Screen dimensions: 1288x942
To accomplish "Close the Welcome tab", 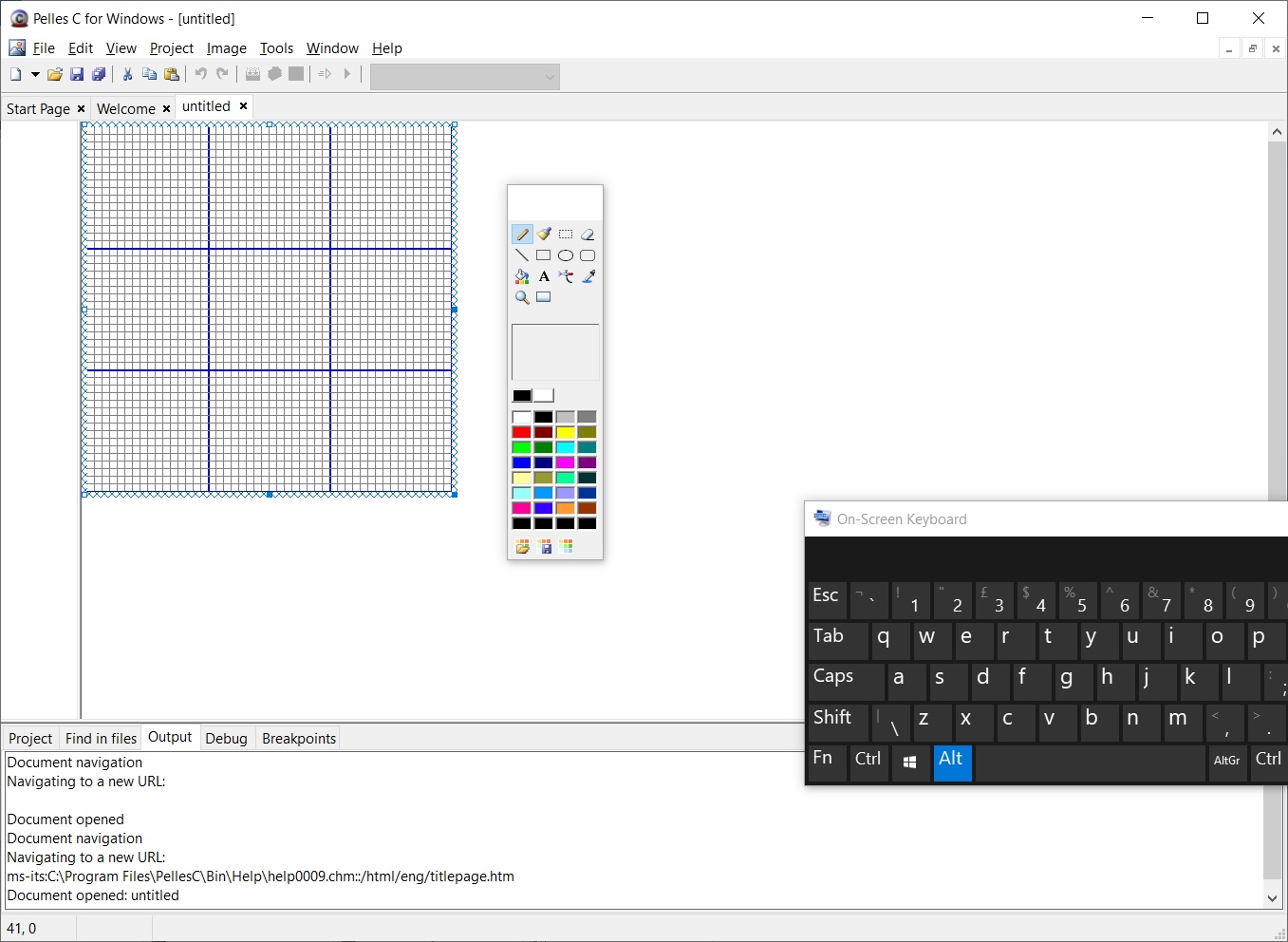I will (x=167, y=109).
